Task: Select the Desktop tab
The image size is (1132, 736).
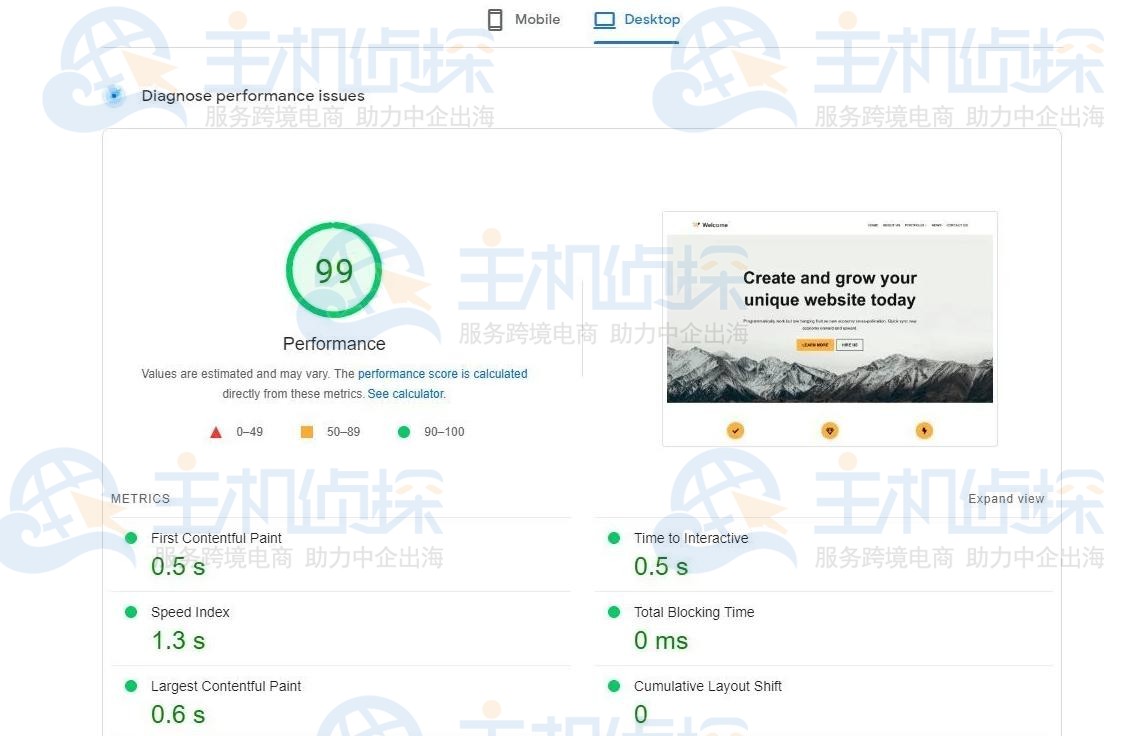Action: (637, 19)
